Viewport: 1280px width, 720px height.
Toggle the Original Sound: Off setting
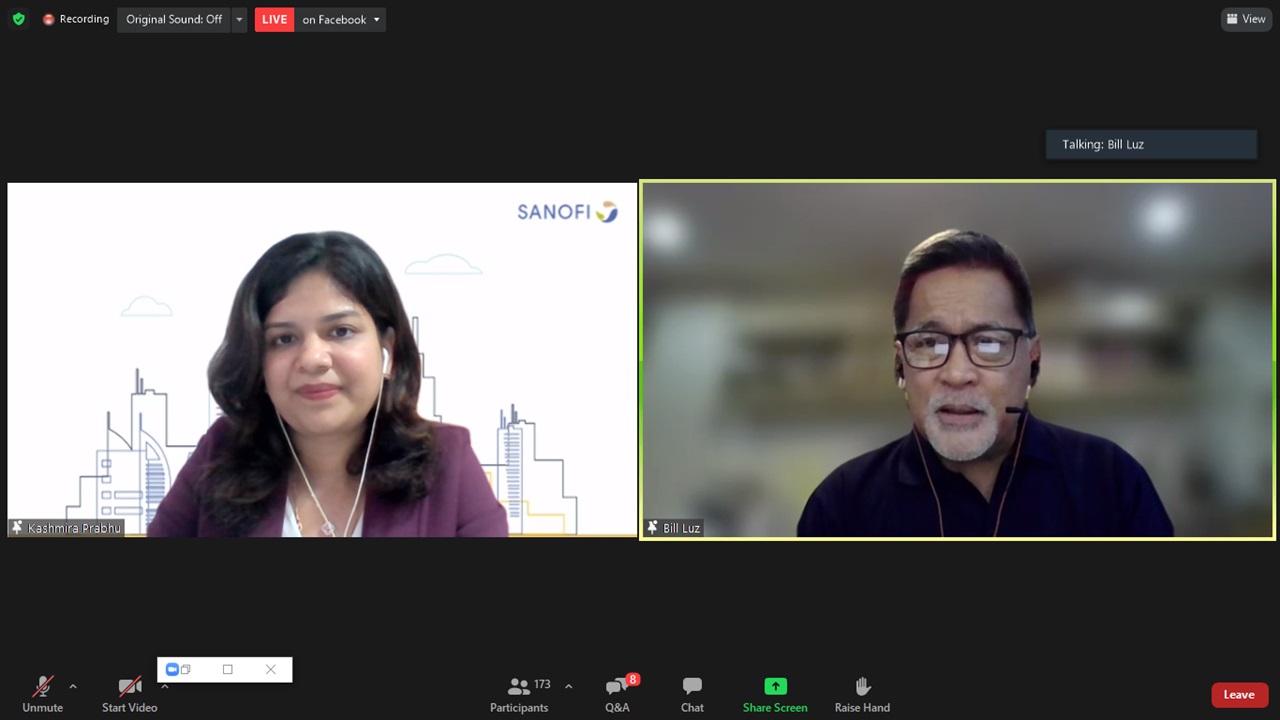(x=174, y=19)
